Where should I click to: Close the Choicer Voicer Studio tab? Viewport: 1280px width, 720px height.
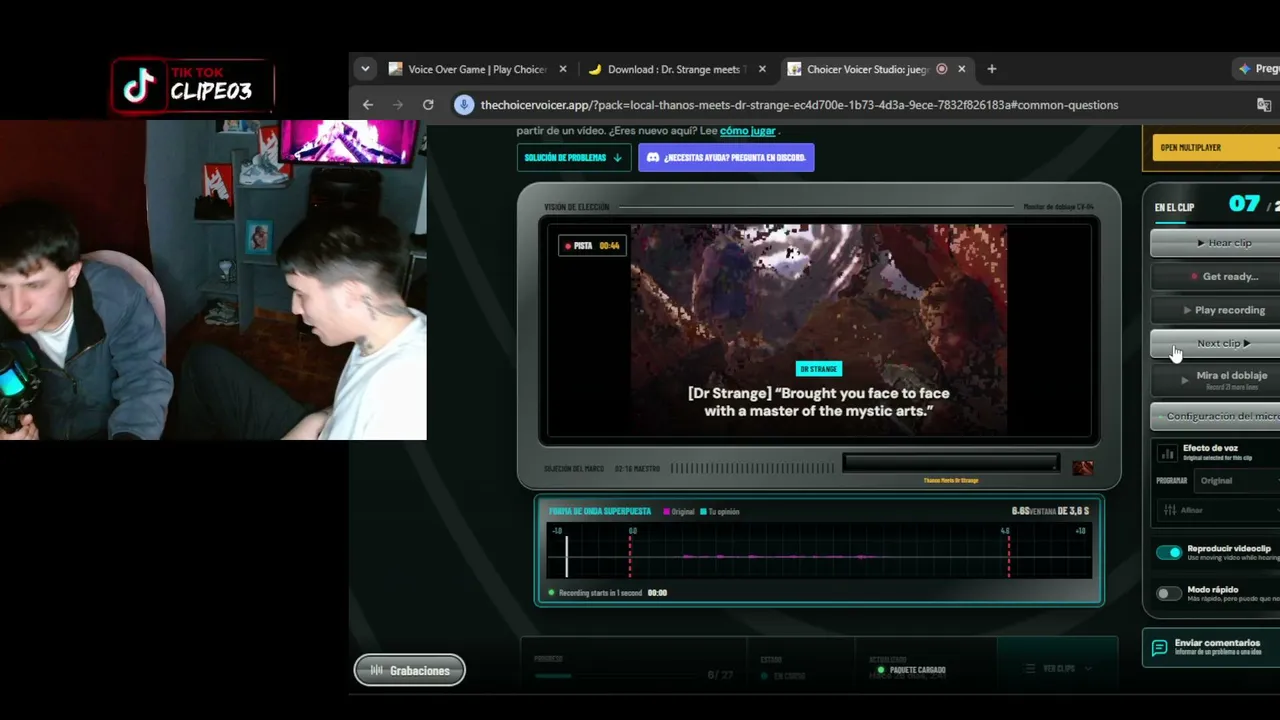962,69
